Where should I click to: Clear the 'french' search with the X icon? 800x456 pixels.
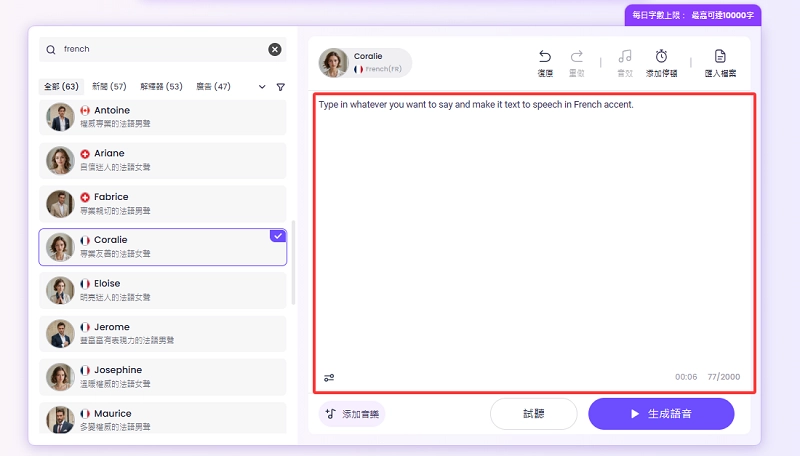[274, 49]
